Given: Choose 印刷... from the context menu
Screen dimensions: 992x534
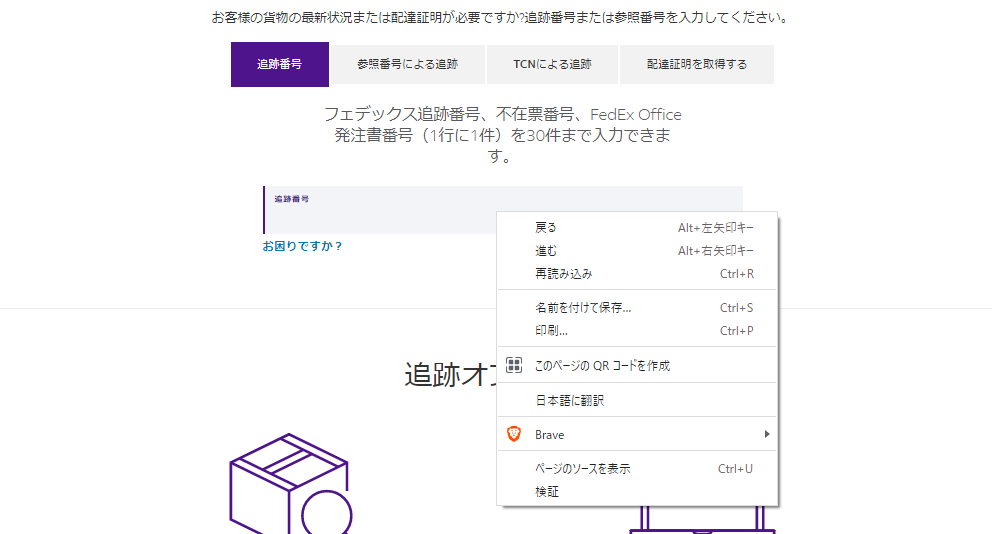Looking at the screenshot, I should [x=551, y=331].
